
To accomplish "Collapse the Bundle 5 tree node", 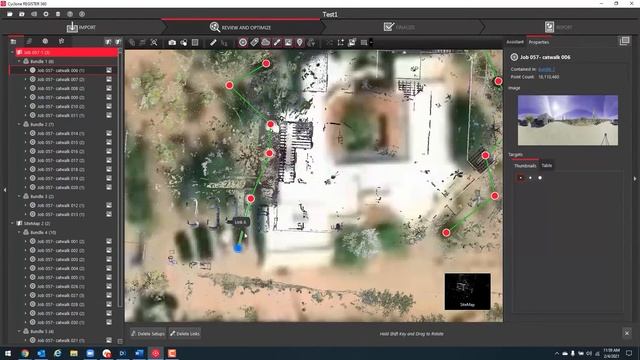I will 19,331.
